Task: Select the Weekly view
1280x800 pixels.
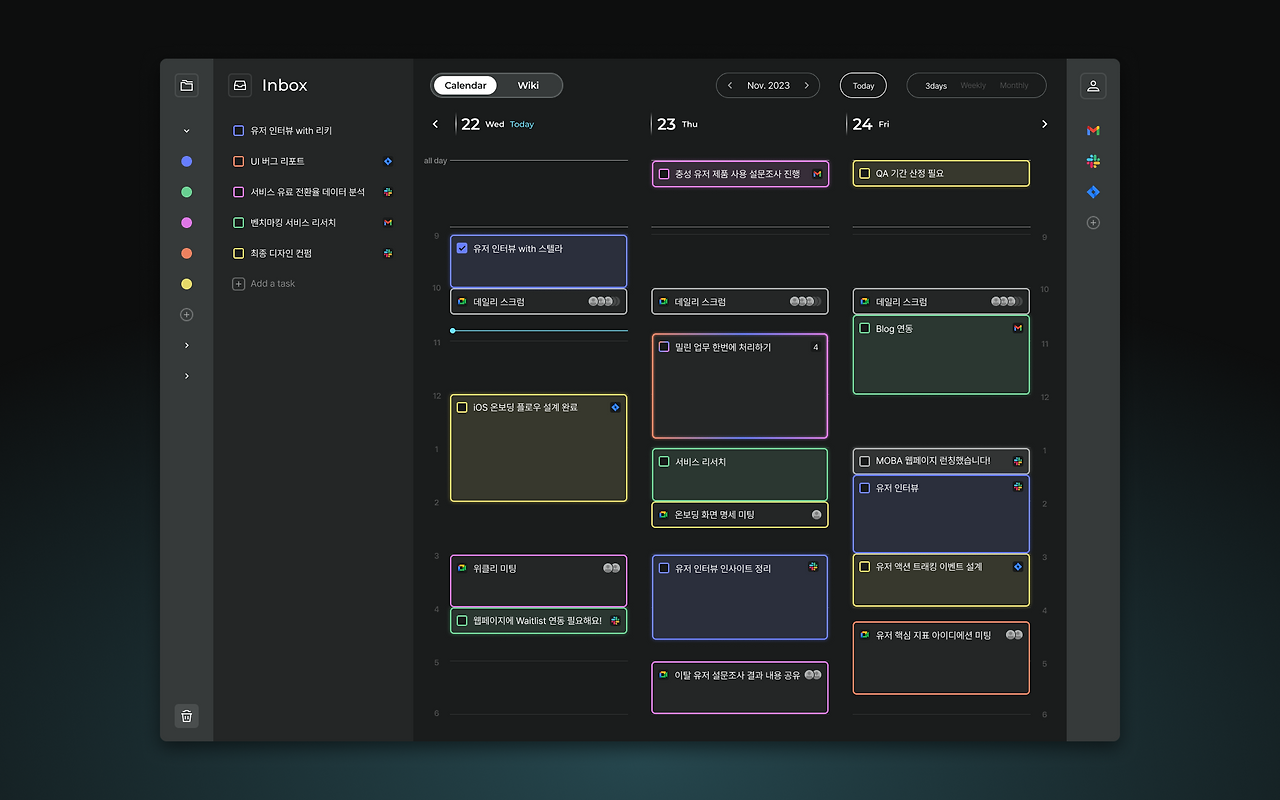Action: click(973, 86)
